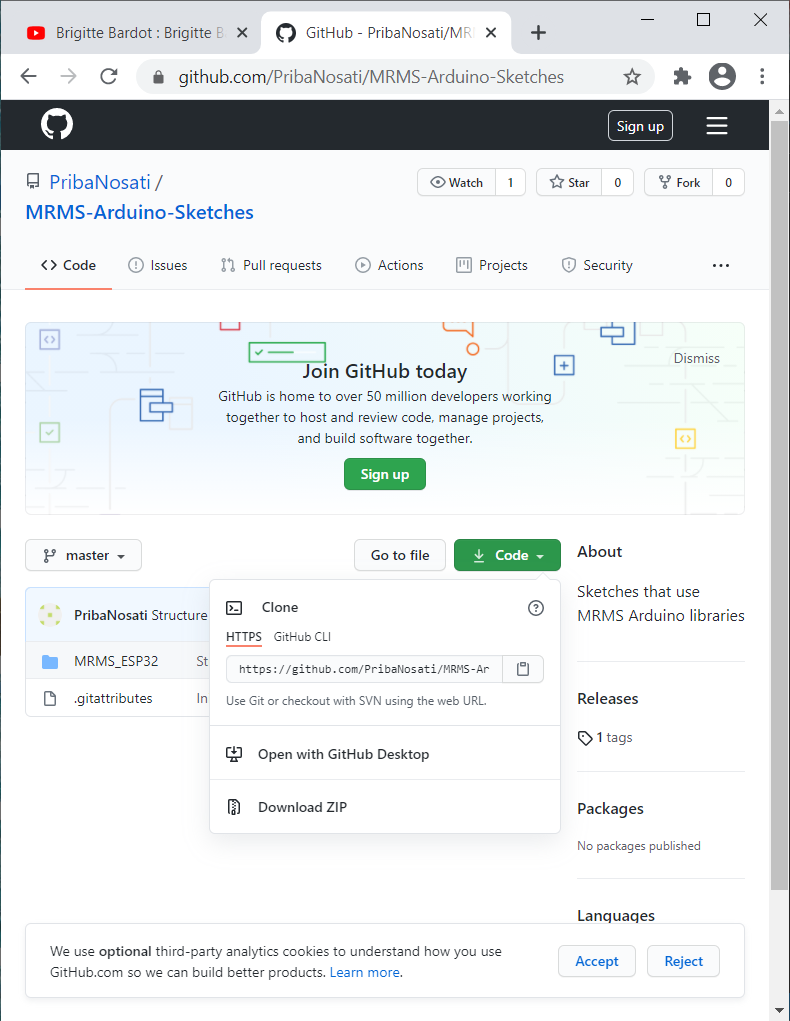The image size is (790, 1021).
Task: Select the GitHub CLI clone tab
Action: (x=302, y=637)
